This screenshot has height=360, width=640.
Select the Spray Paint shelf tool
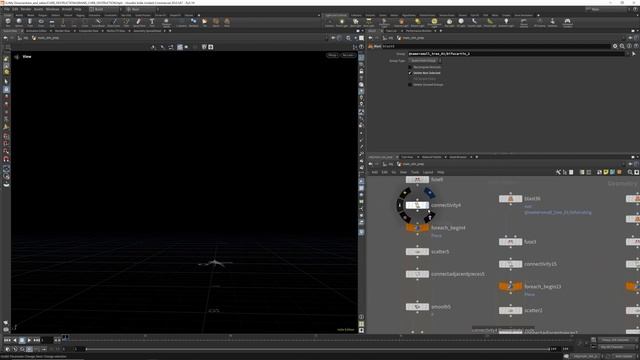click(139, 22)
